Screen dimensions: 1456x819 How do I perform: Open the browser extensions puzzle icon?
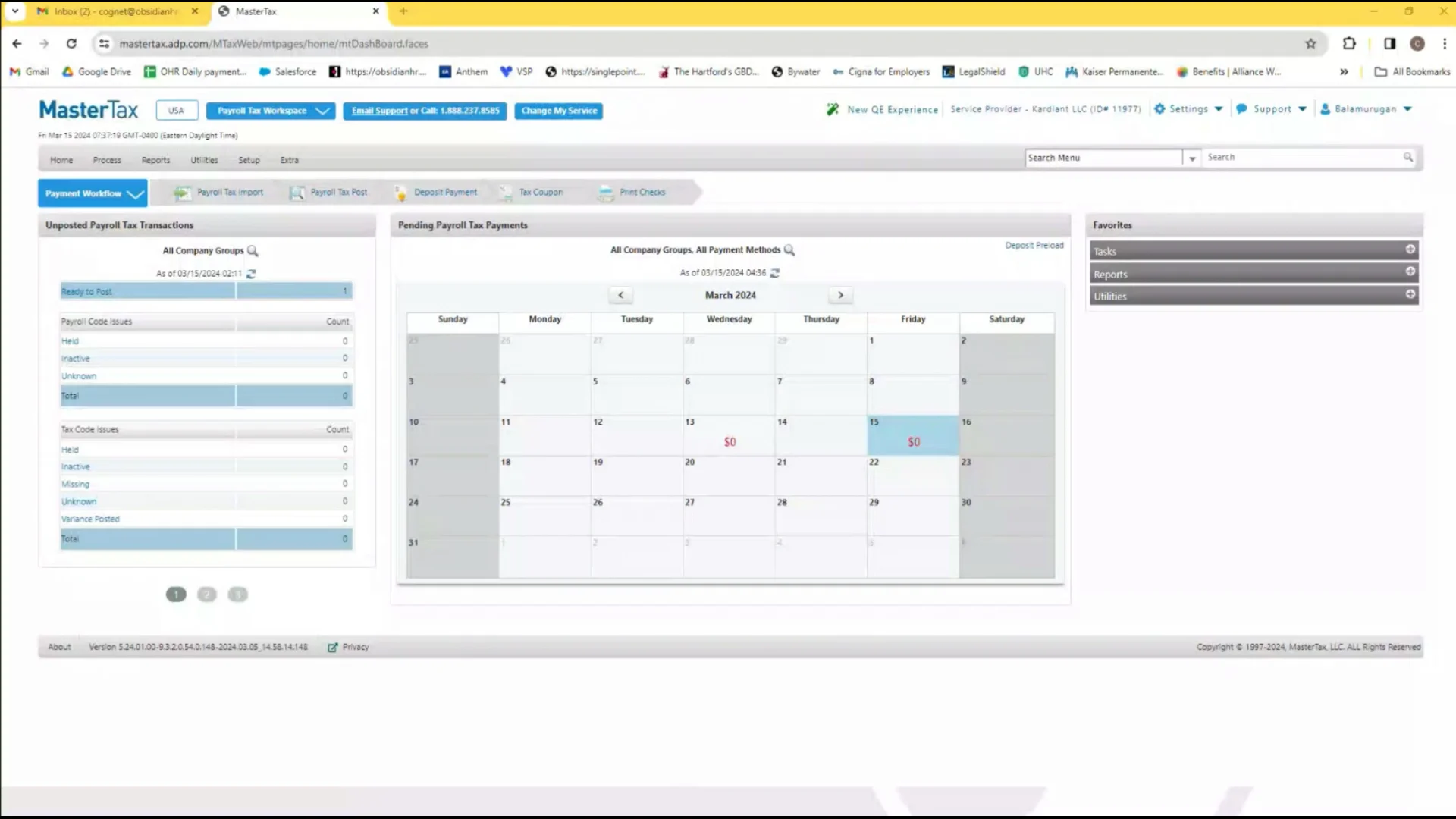click(1349, 44)
